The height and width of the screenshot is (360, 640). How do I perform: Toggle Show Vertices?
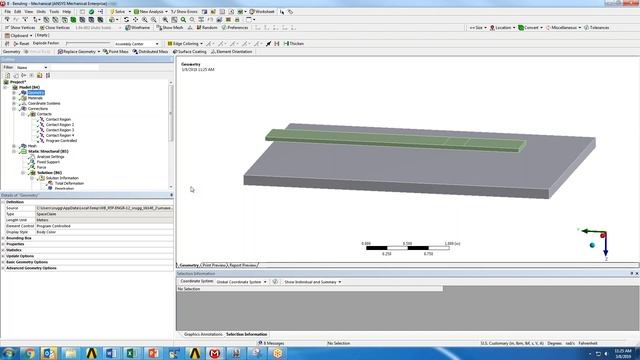pos(20,28)
